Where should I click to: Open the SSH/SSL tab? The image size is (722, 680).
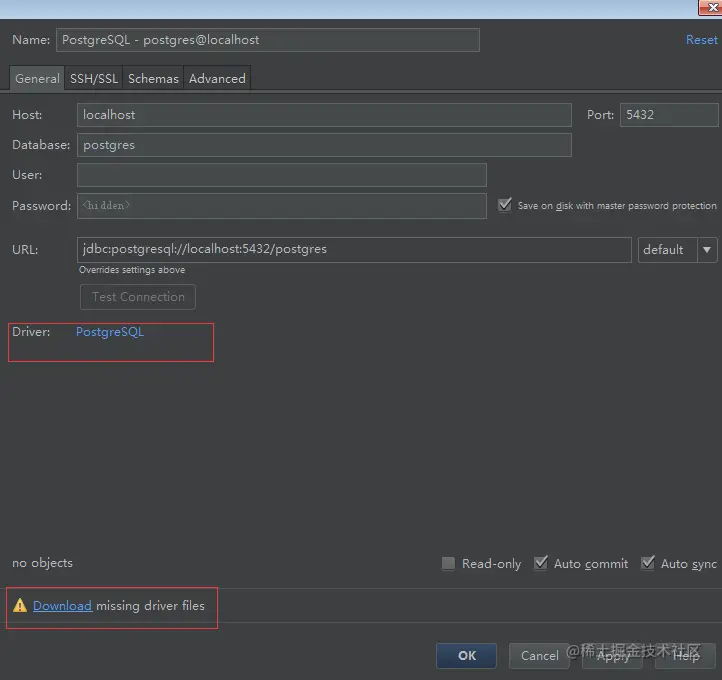click(x=94, y=79)
